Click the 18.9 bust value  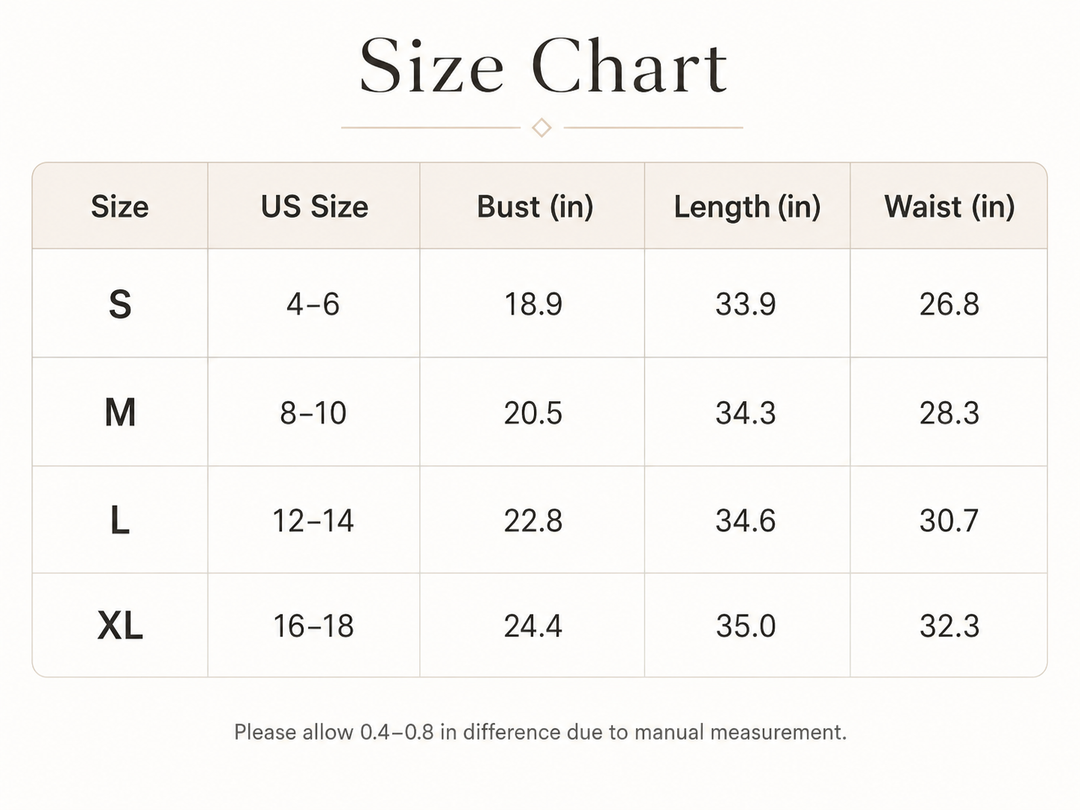533,304
